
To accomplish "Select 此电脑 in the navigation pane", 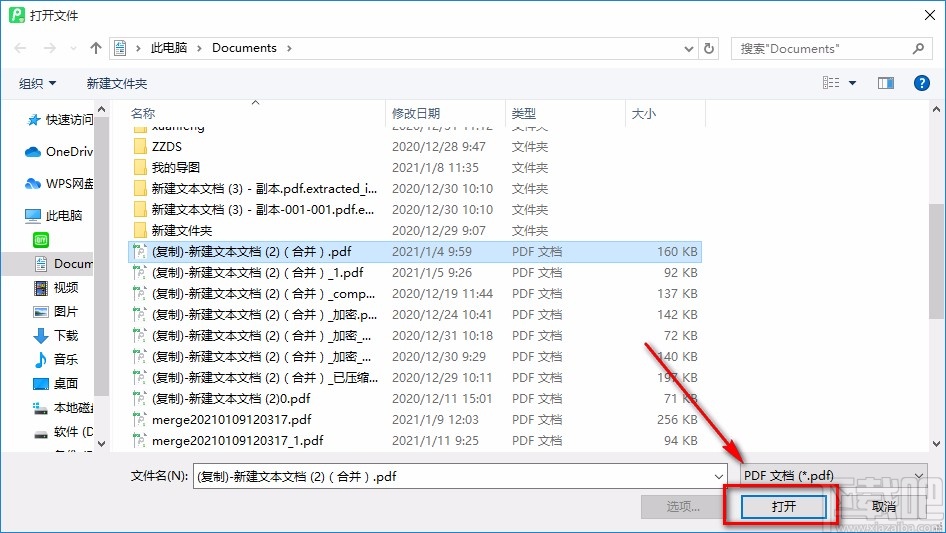I will [54, 215].
